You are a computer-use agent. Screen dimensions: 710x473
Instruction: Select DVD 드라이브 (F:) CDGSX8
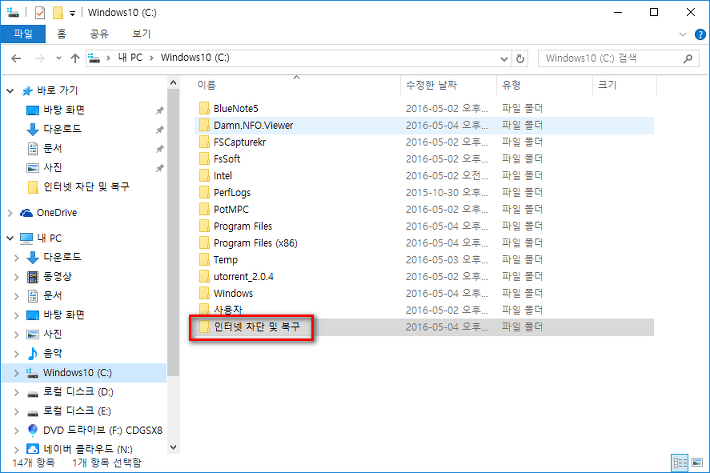103,430
